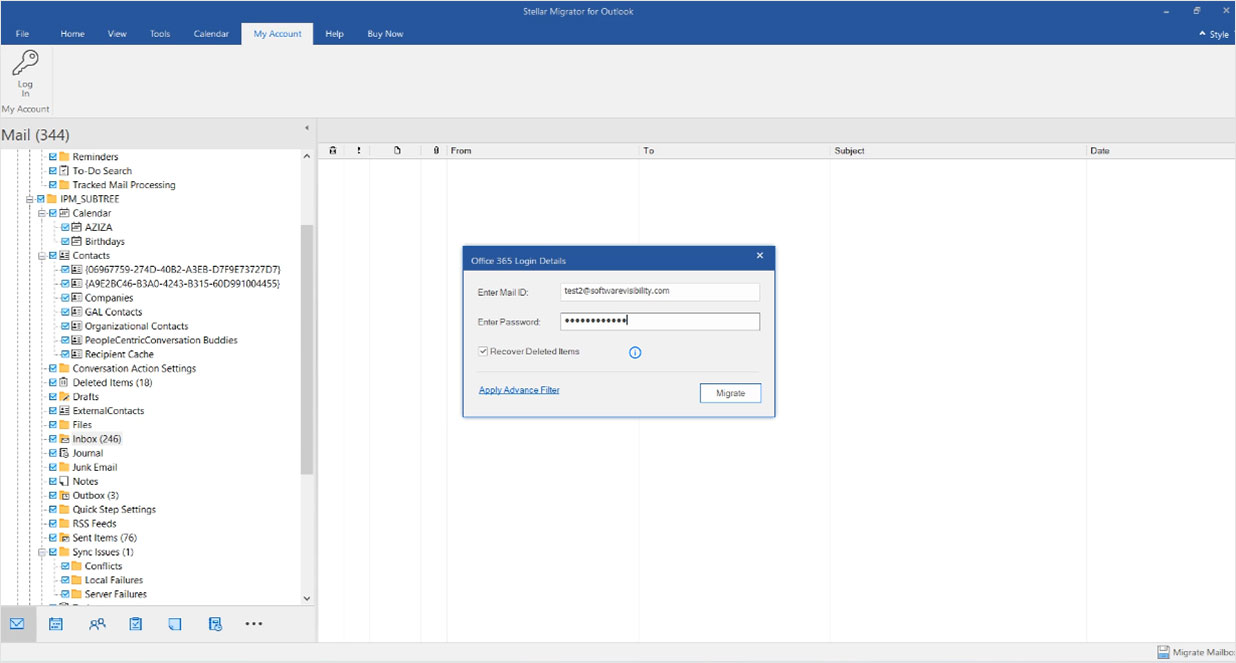The width and height of the screenshot is (1236, 663).
Task: Collapse the Sync Issues (1) node
Action: point(41,551)
